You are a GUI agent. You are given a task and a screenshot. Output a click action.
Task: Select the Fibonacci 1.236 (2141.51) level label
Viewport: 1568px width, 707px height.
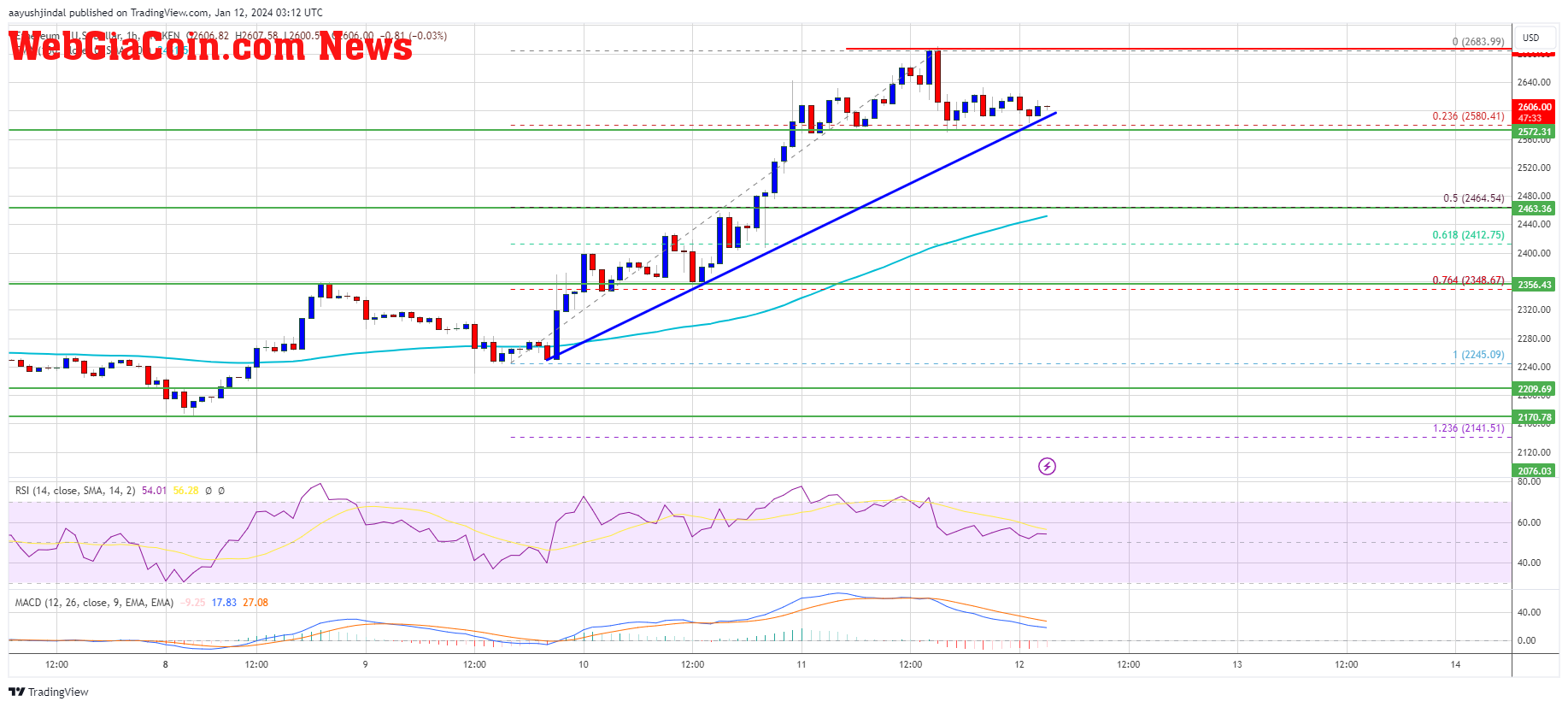pyautogui.click(x=1468, y=428)
